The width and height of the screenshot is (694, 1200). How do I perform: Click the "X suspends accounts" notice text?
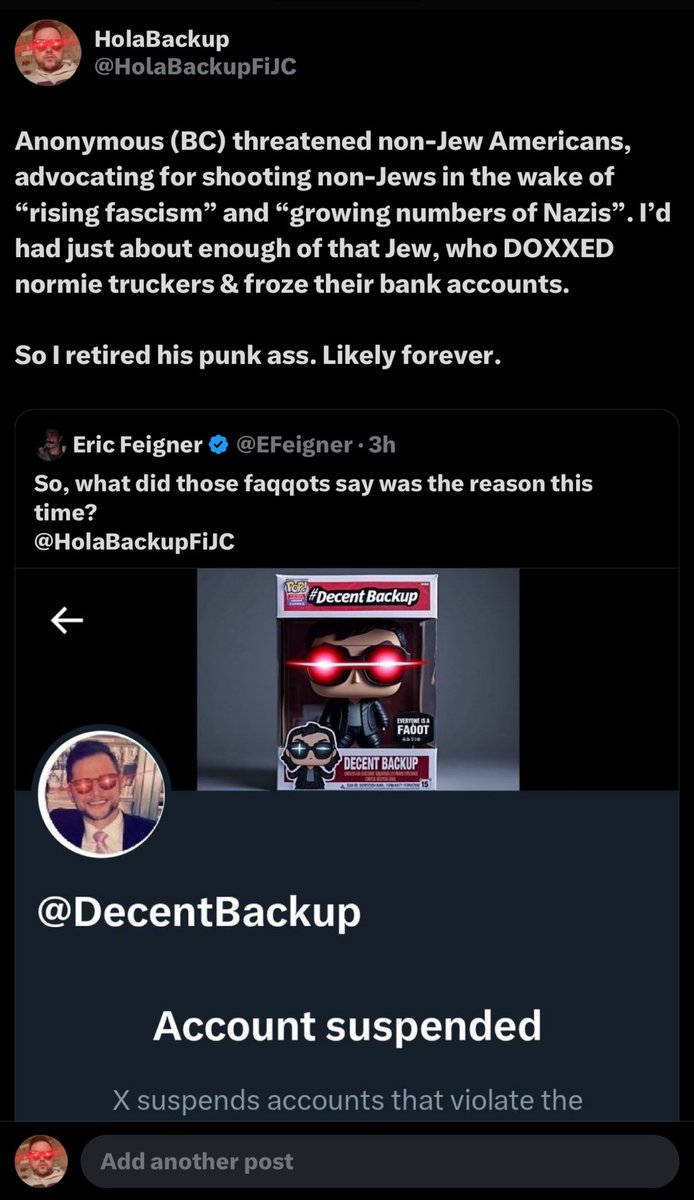pyautogui.click(x=347, y=1101)
